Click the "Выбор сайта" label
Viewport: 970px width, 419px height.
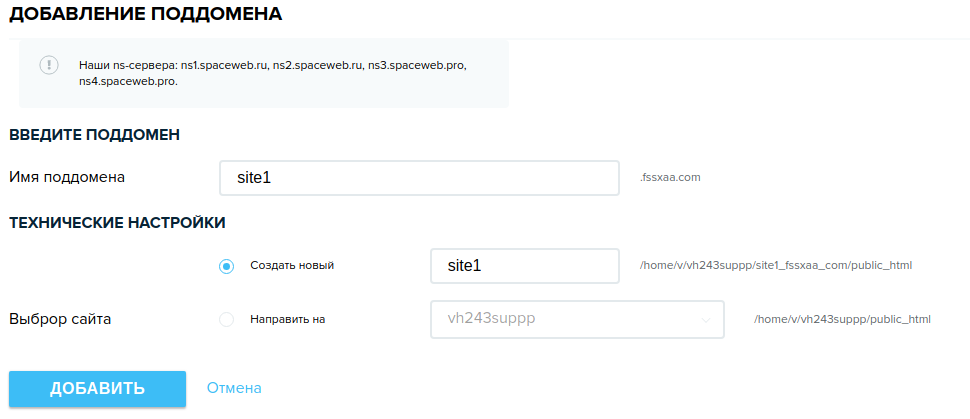coord(60,320)
